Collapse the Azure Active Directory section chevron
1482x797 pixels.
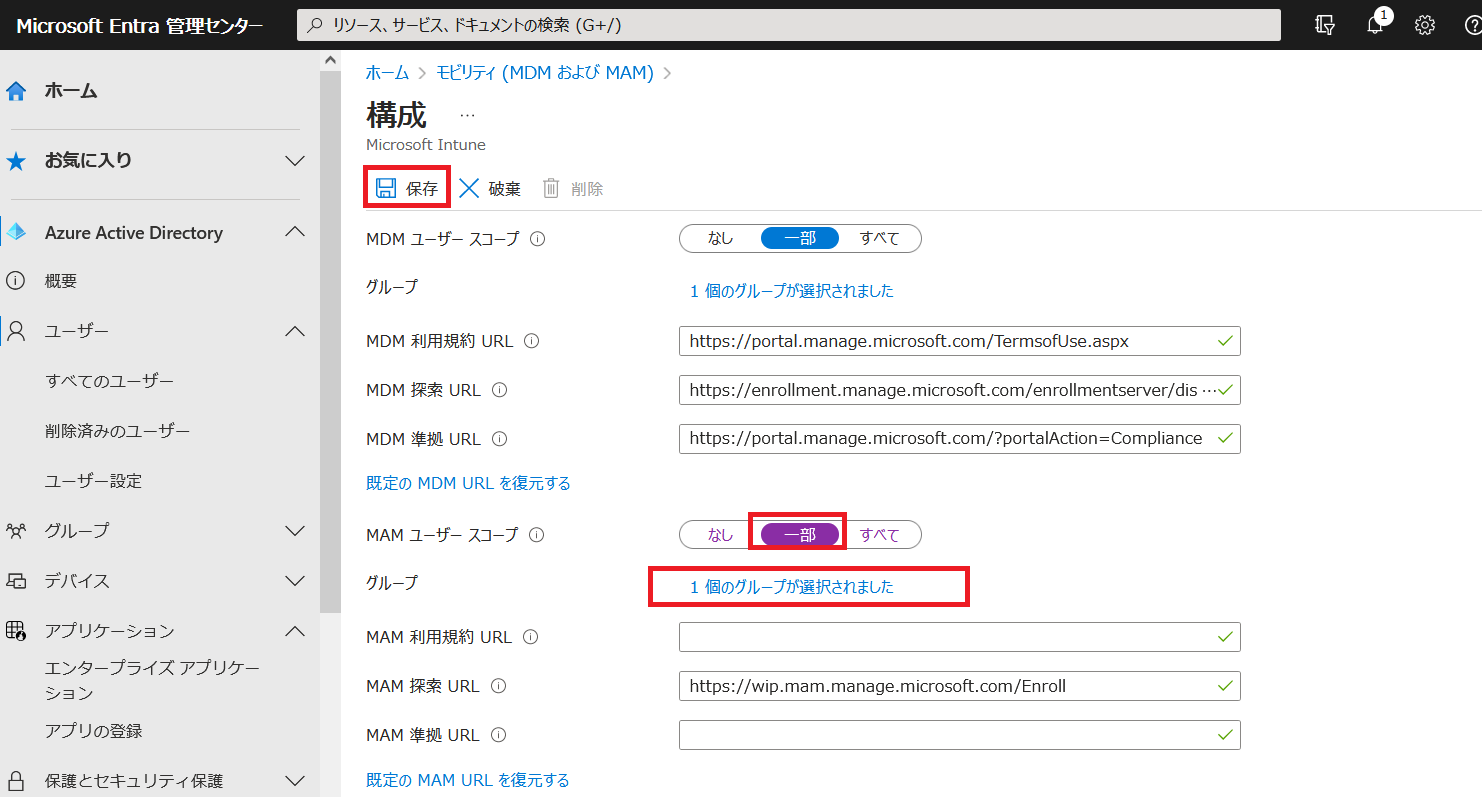(295, 232)
